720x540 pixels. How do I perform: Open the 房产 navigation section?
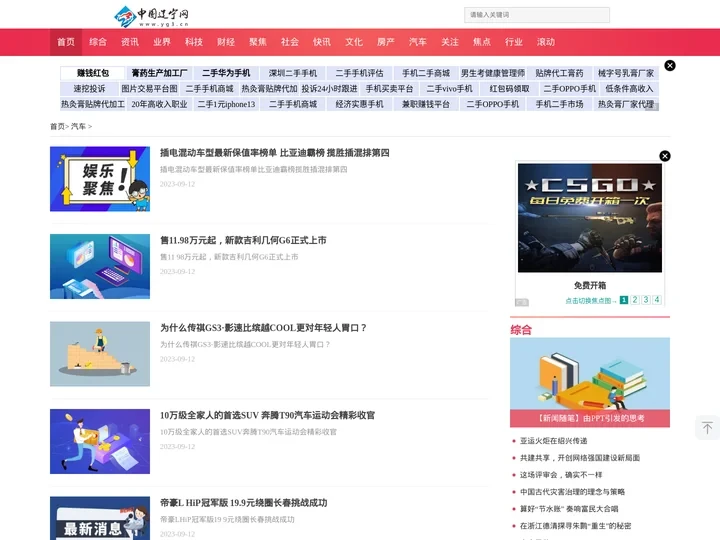pos(386,42)
